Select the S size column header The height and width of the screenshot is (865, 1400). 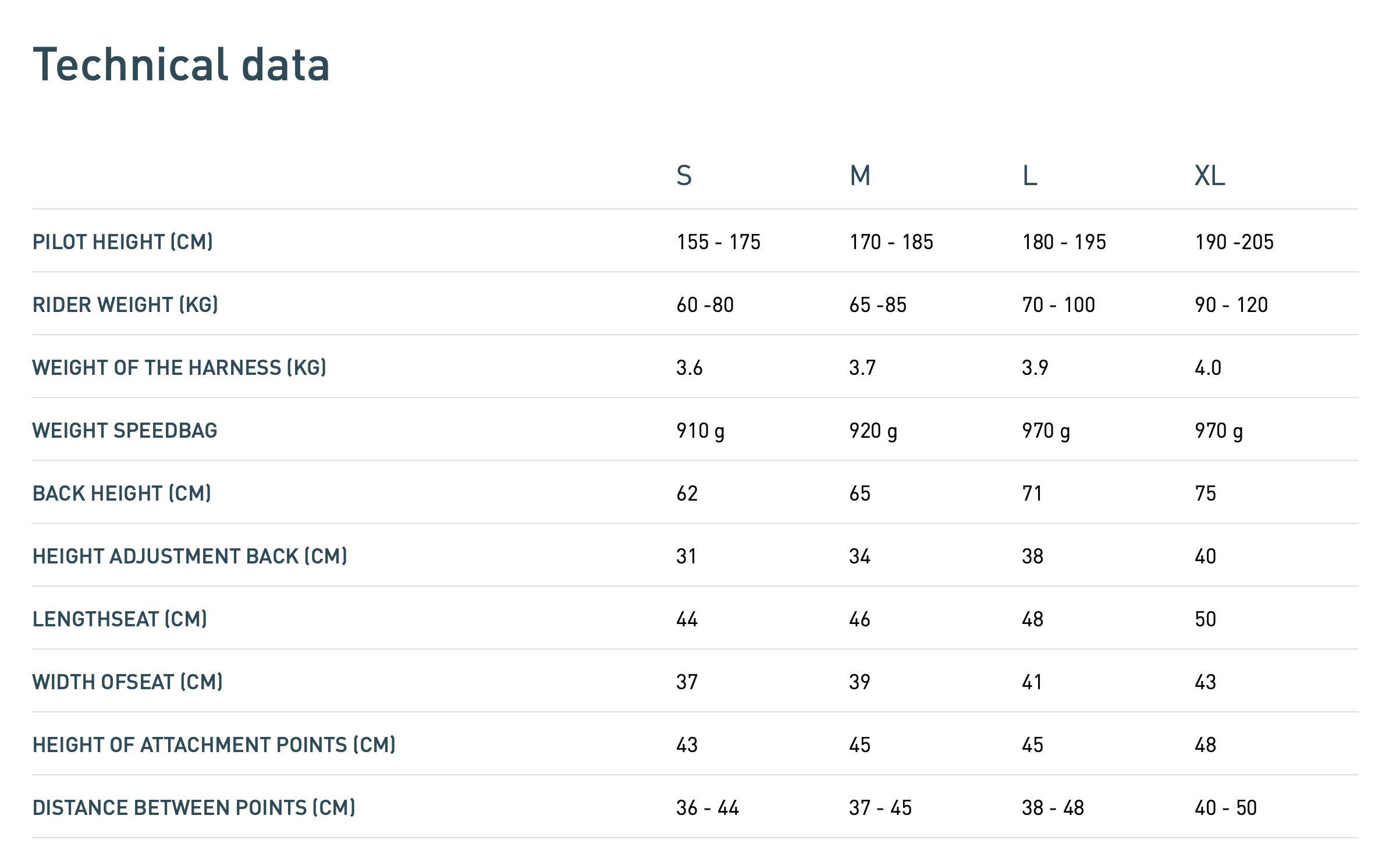pyautogui.click(x=684, y=175)
